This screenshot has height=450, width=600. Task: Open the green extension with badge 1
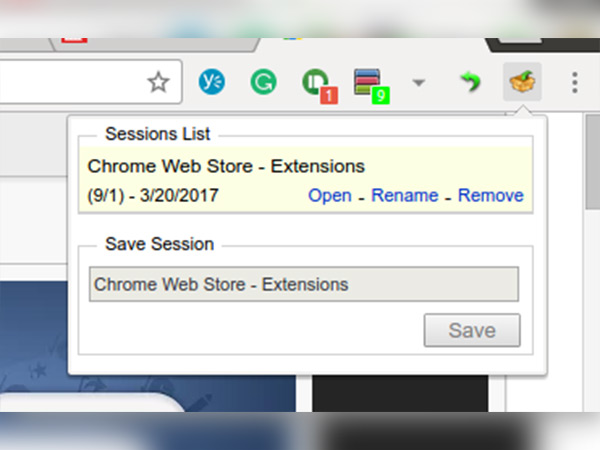[x=316, y=83]
